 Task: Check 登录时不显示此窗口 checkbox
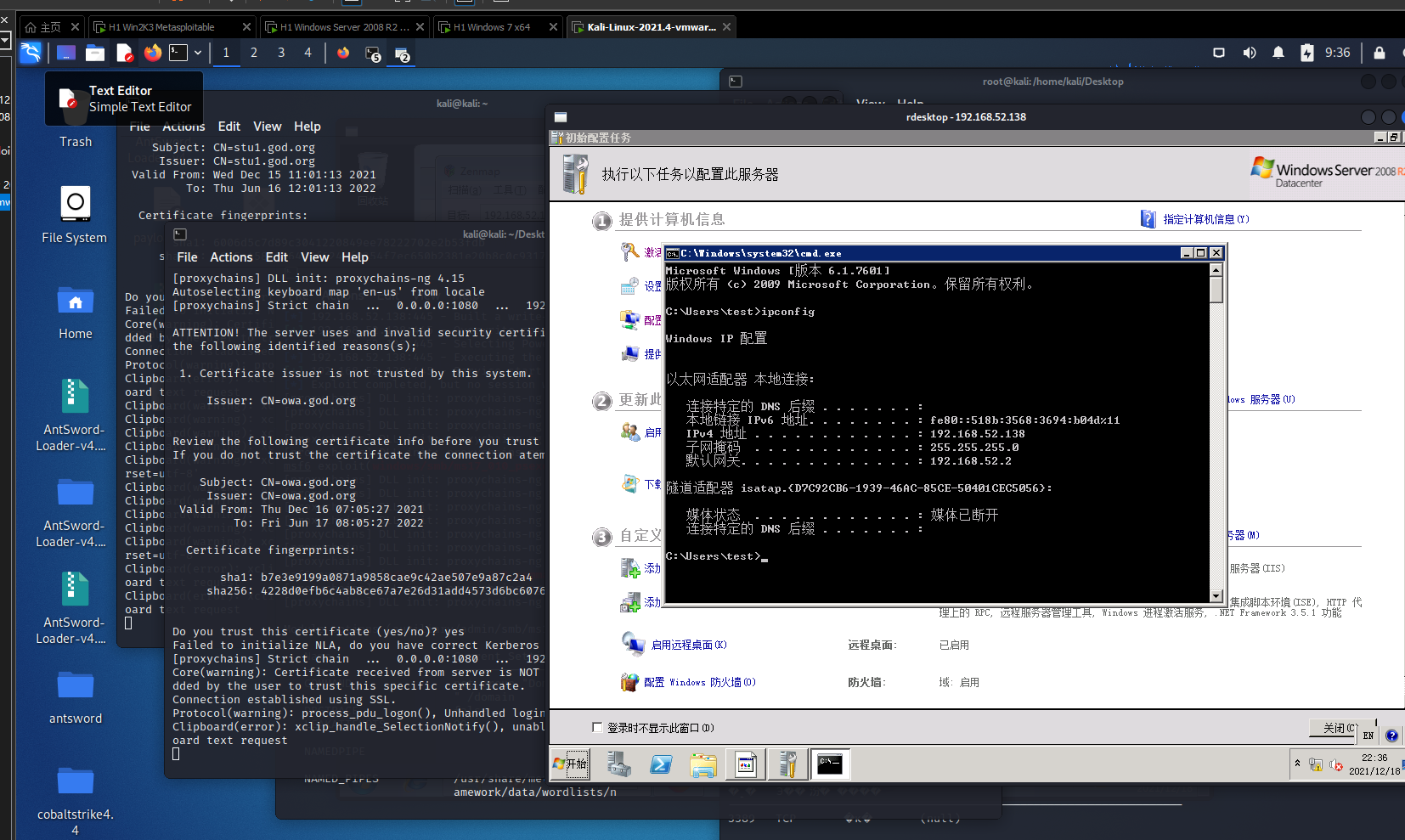[x=597, y=727]
